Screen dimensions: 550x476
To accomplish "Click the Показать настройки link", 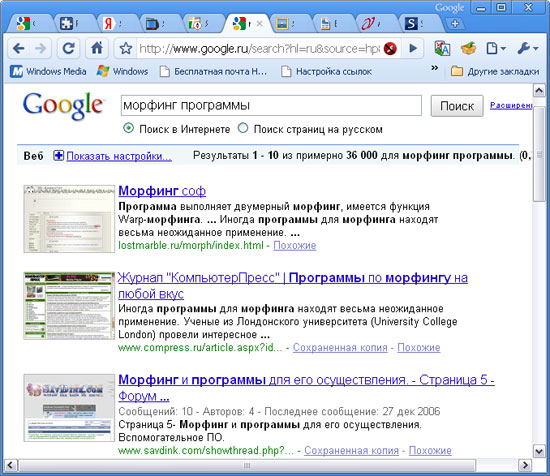I will pos(119,156).
